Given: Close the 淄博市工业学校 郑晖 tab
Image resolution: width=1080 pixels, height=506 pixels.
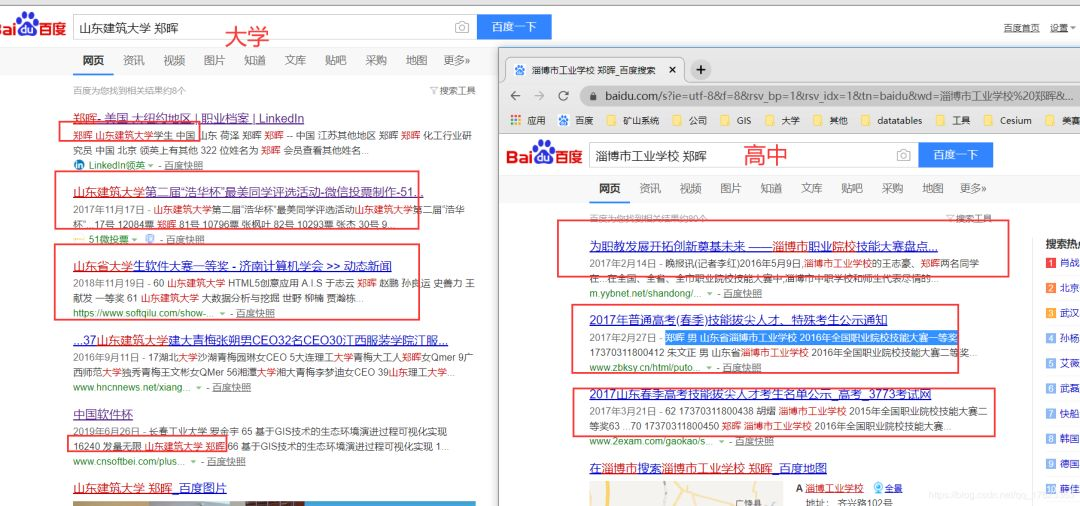Looking at the screenshot, I should point(673,70).
